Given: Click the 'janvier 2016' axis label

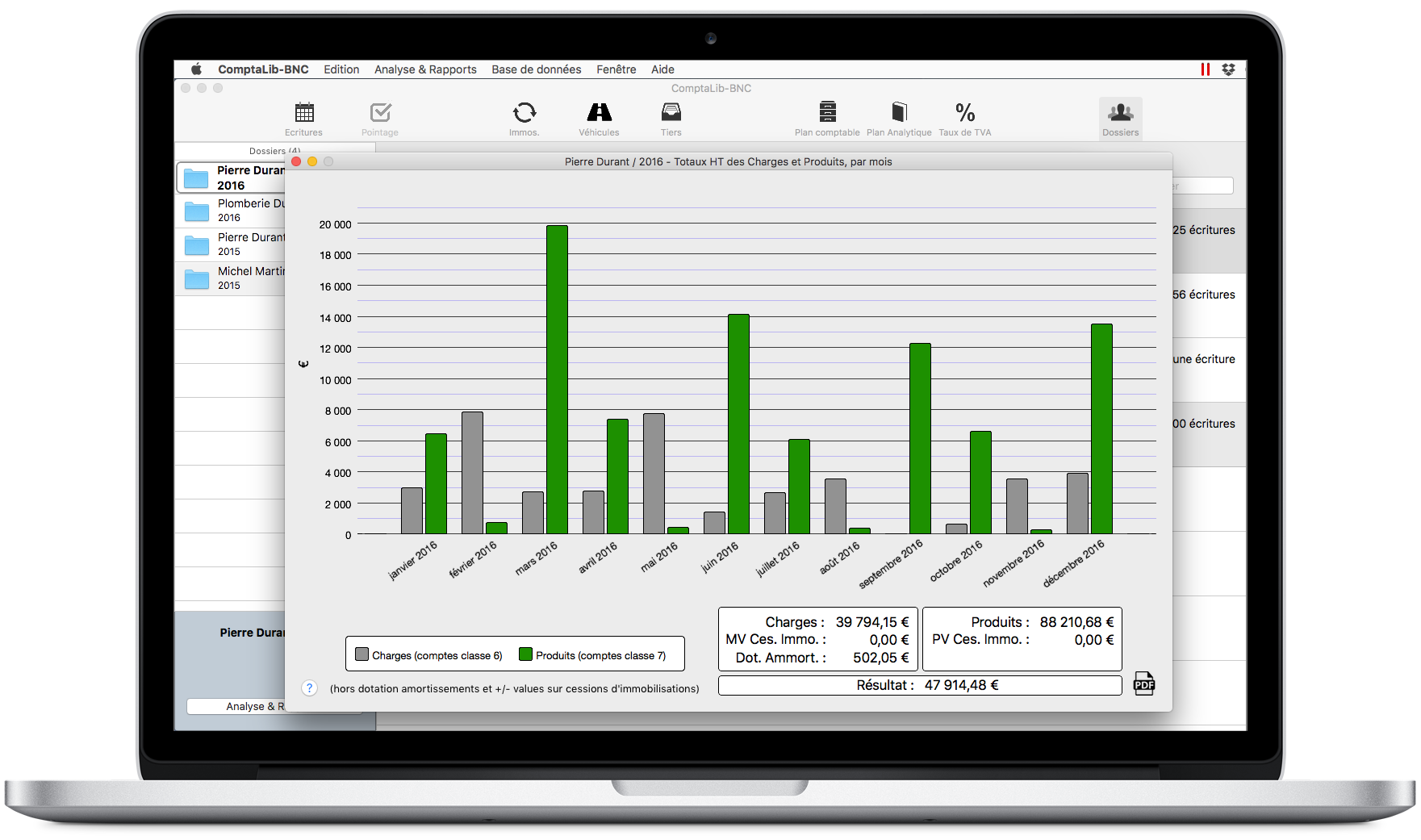Looking at the screenshot, I should click(412, 560).
